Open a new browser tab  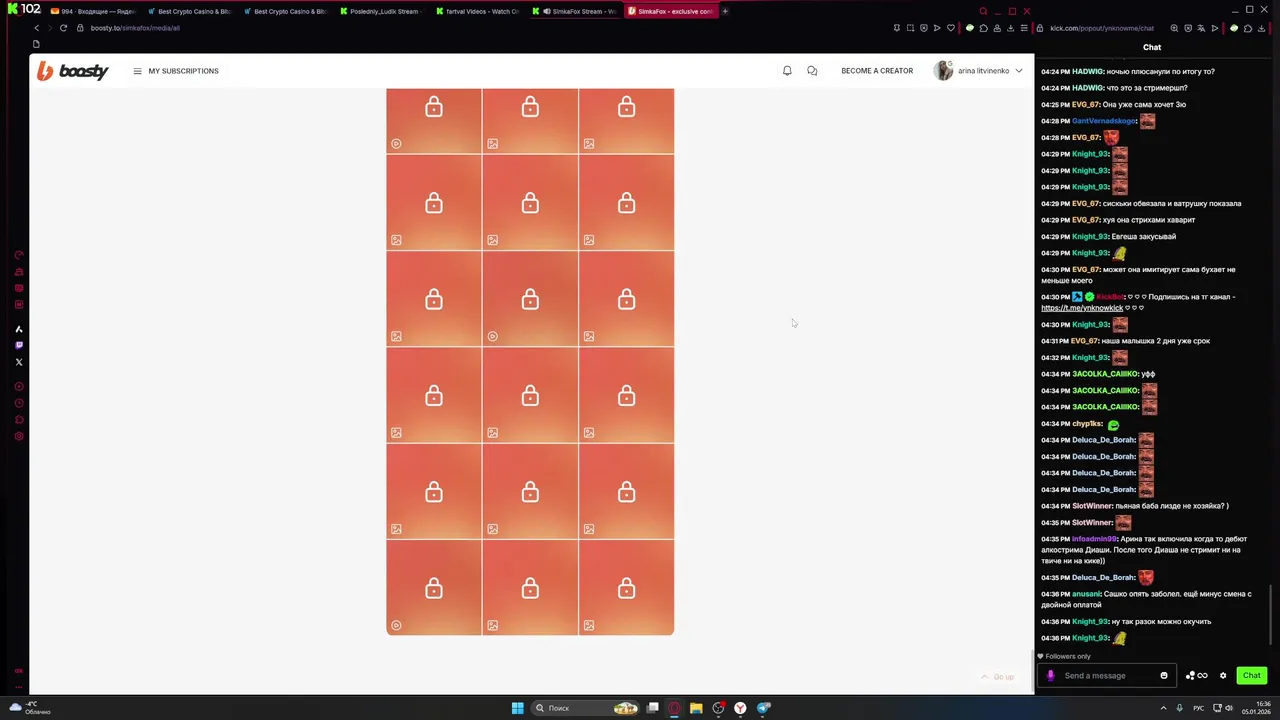(x=725, y=11)
